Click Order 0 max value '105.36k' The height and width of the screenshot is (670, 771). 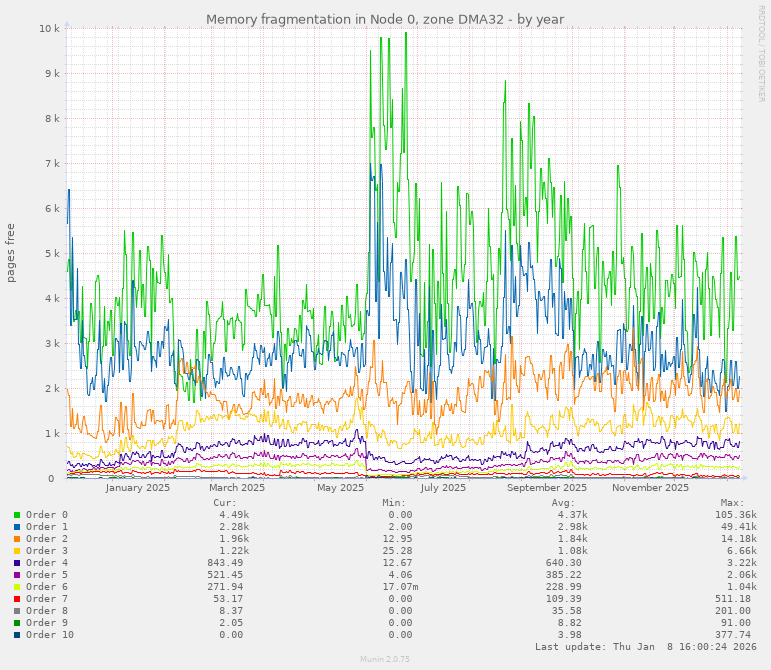(x=736, y=515)
